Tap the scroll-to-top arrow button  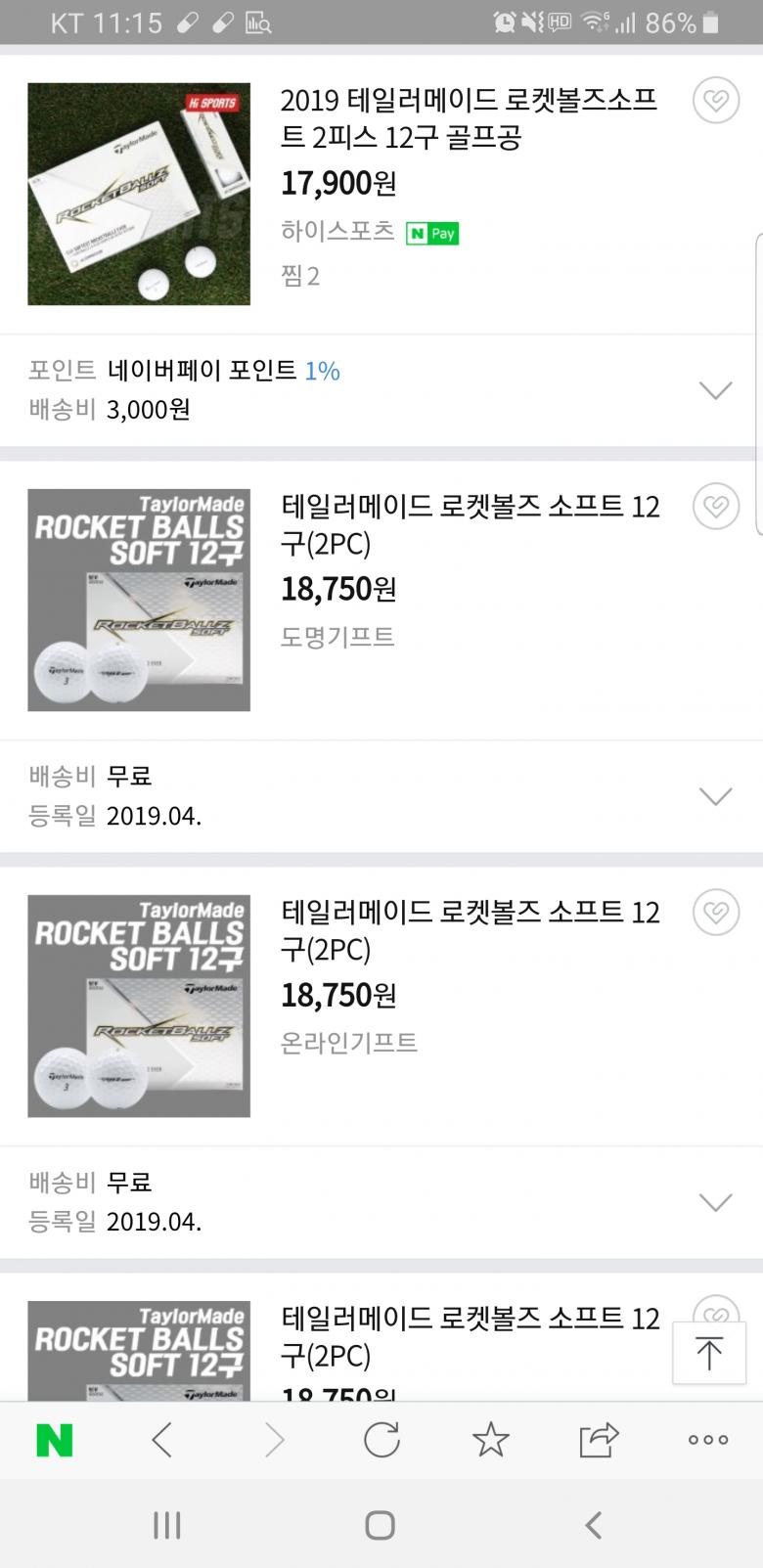709,1353
